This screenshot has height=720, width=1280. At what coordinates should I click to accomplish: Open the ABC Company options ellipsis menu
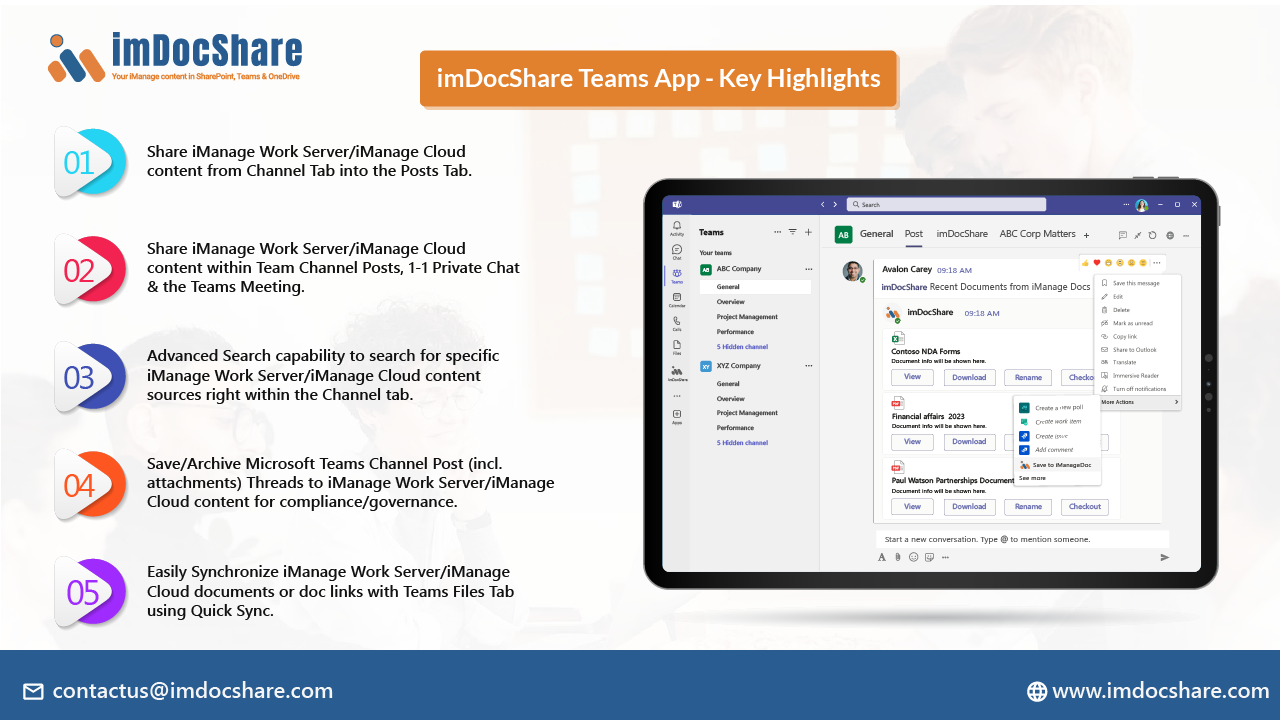[808, 268]
